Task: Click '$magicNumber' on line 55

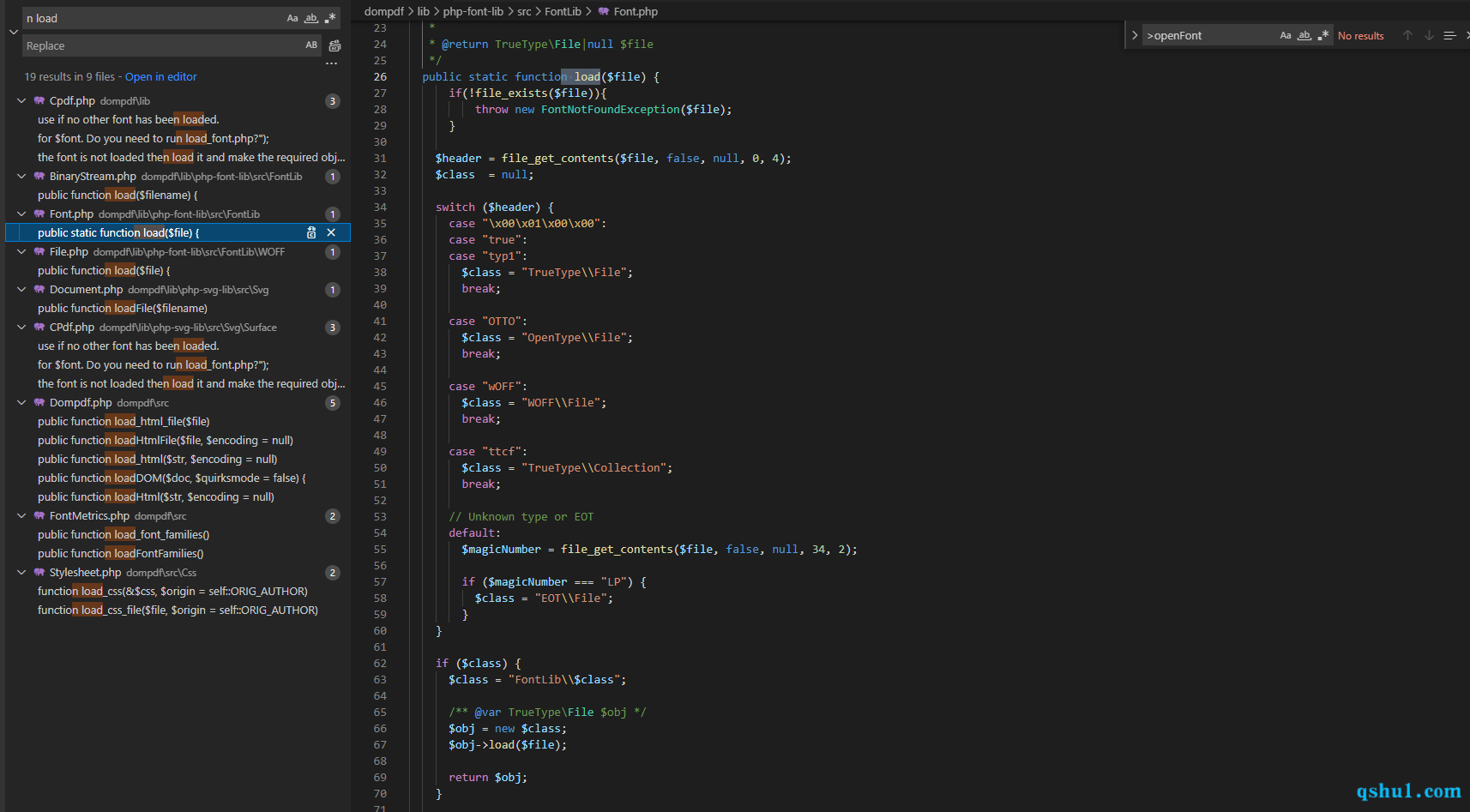Action: point(501,549)
